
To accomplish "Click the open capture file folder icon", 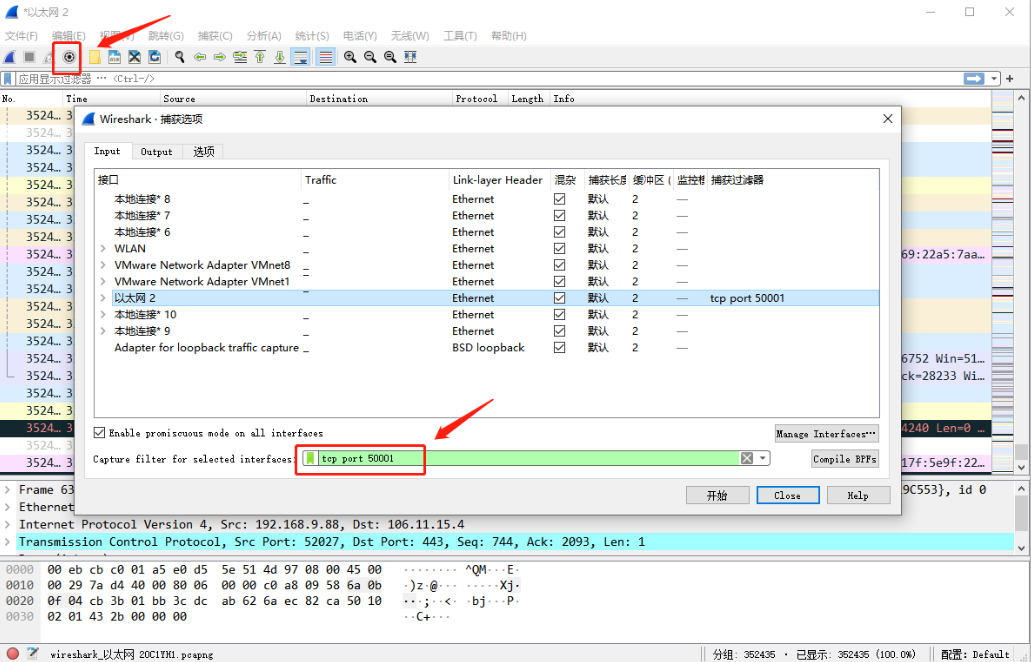I will tap(95, 57).
